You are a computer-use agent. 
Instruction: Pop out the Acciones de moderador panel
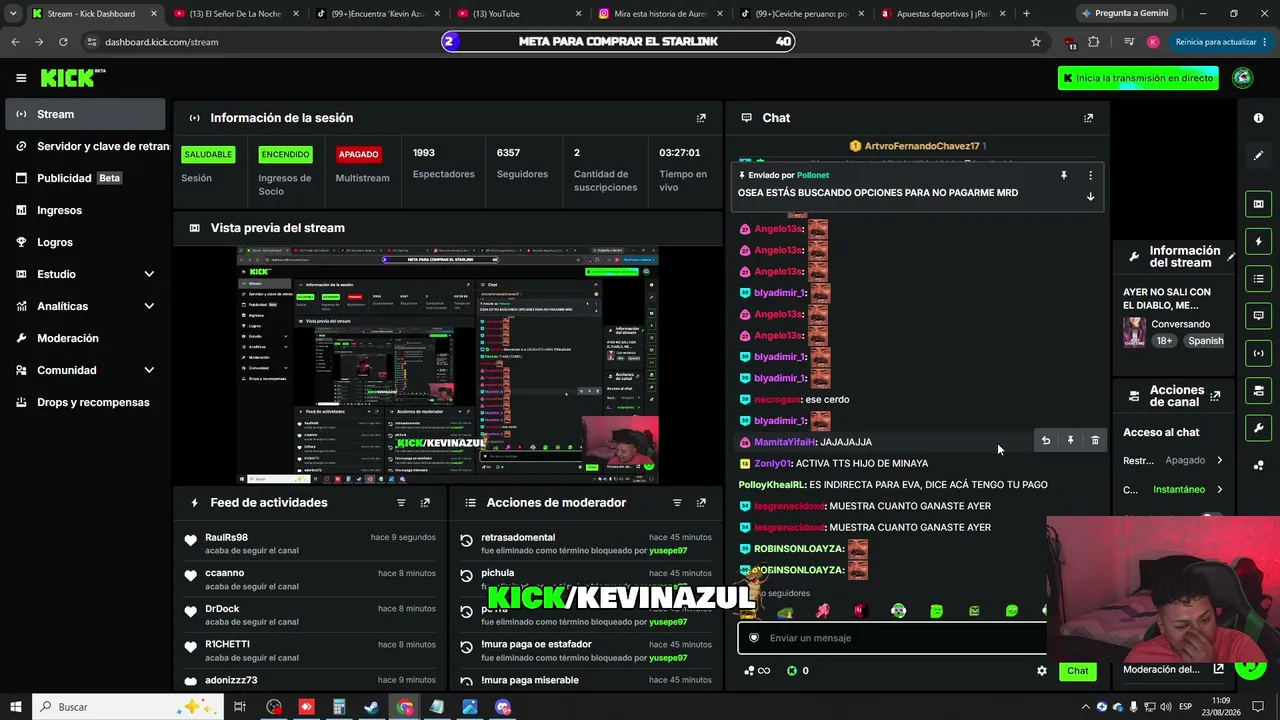point(701,503)
